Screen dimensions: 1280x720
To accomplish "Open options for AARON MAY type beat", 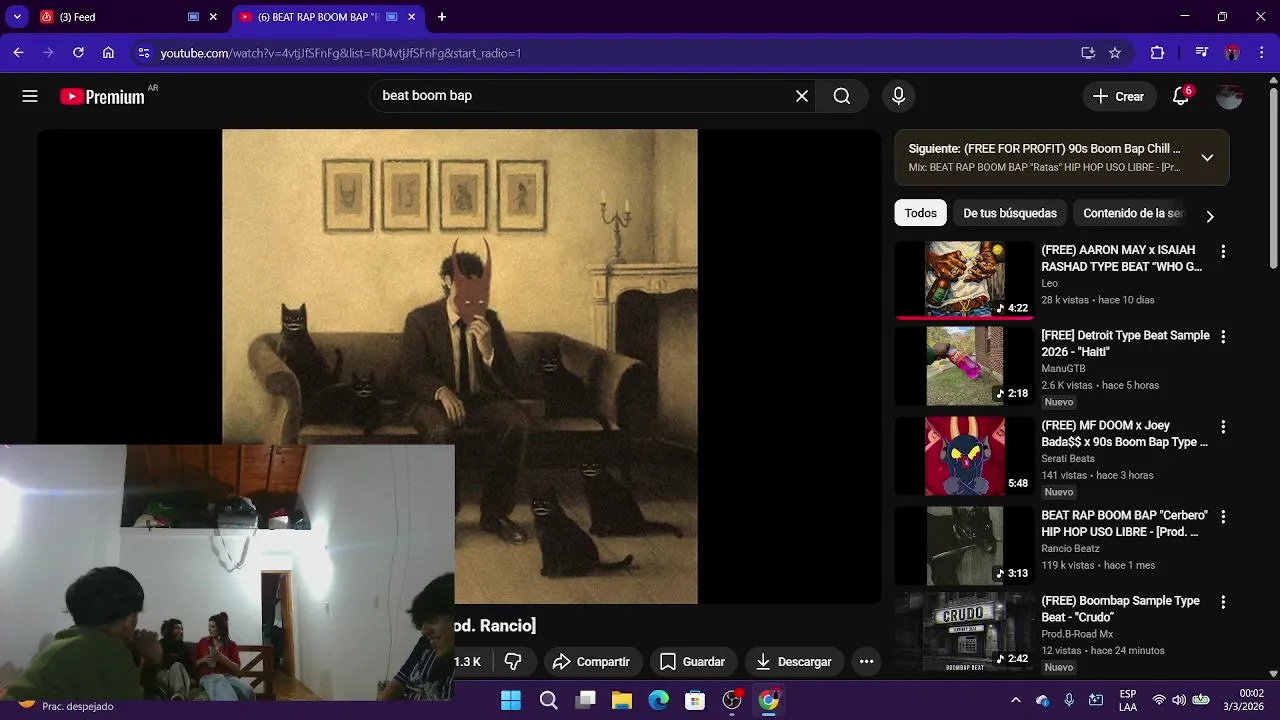I will pyautogui.click(x=1222, y=252).
